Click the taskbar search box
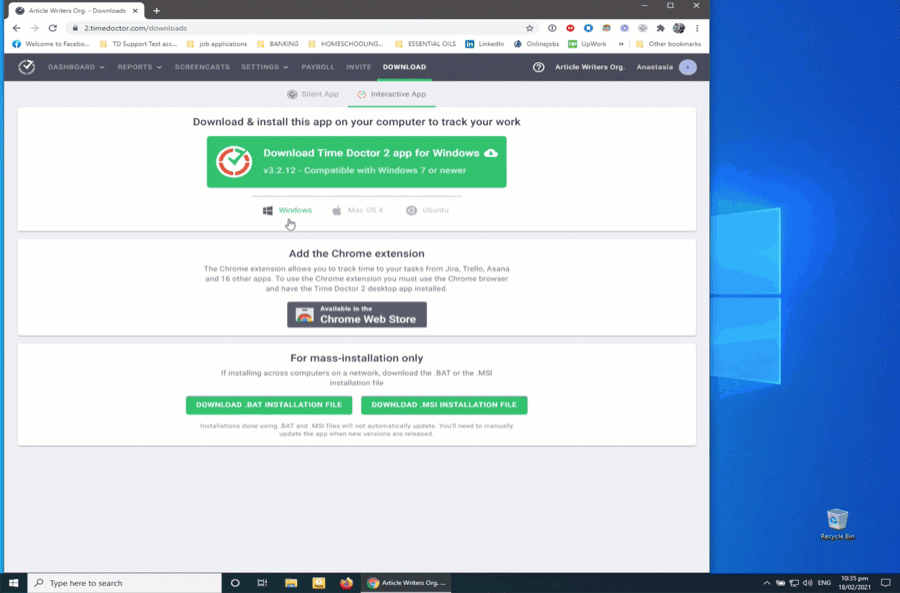The image size is (900, 593). (125, 583)
